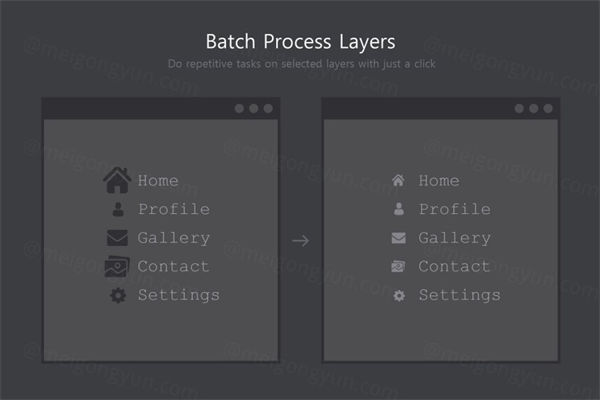Viewport: 600px width, 400px height.
Task: Click the large Gallery envelope icon
Action: pyautogui.click(x=118, y=238)
